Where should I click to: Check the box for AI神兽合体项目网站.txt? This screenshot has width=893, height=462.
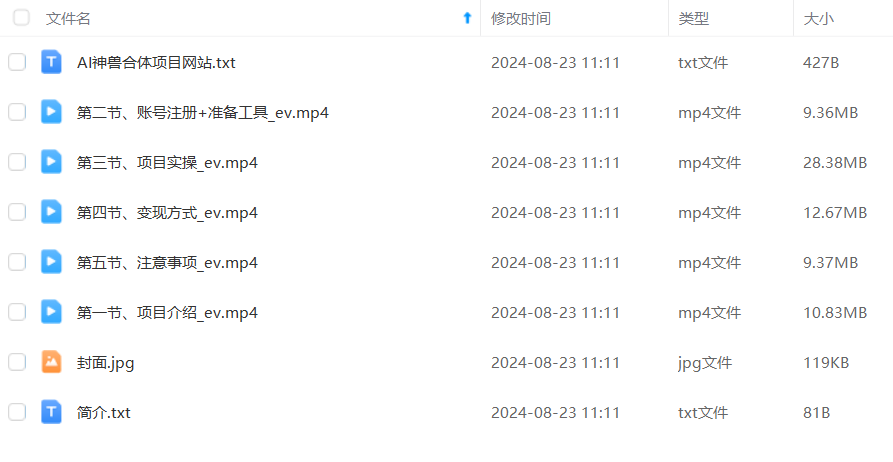click(17, 62)
